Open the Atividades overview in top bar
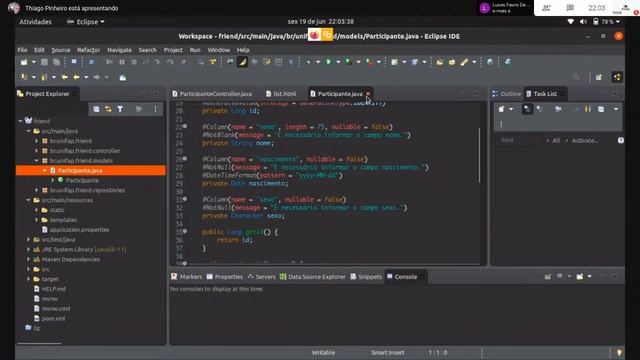The height and width of the screenshot is (360, 640). 36,22
